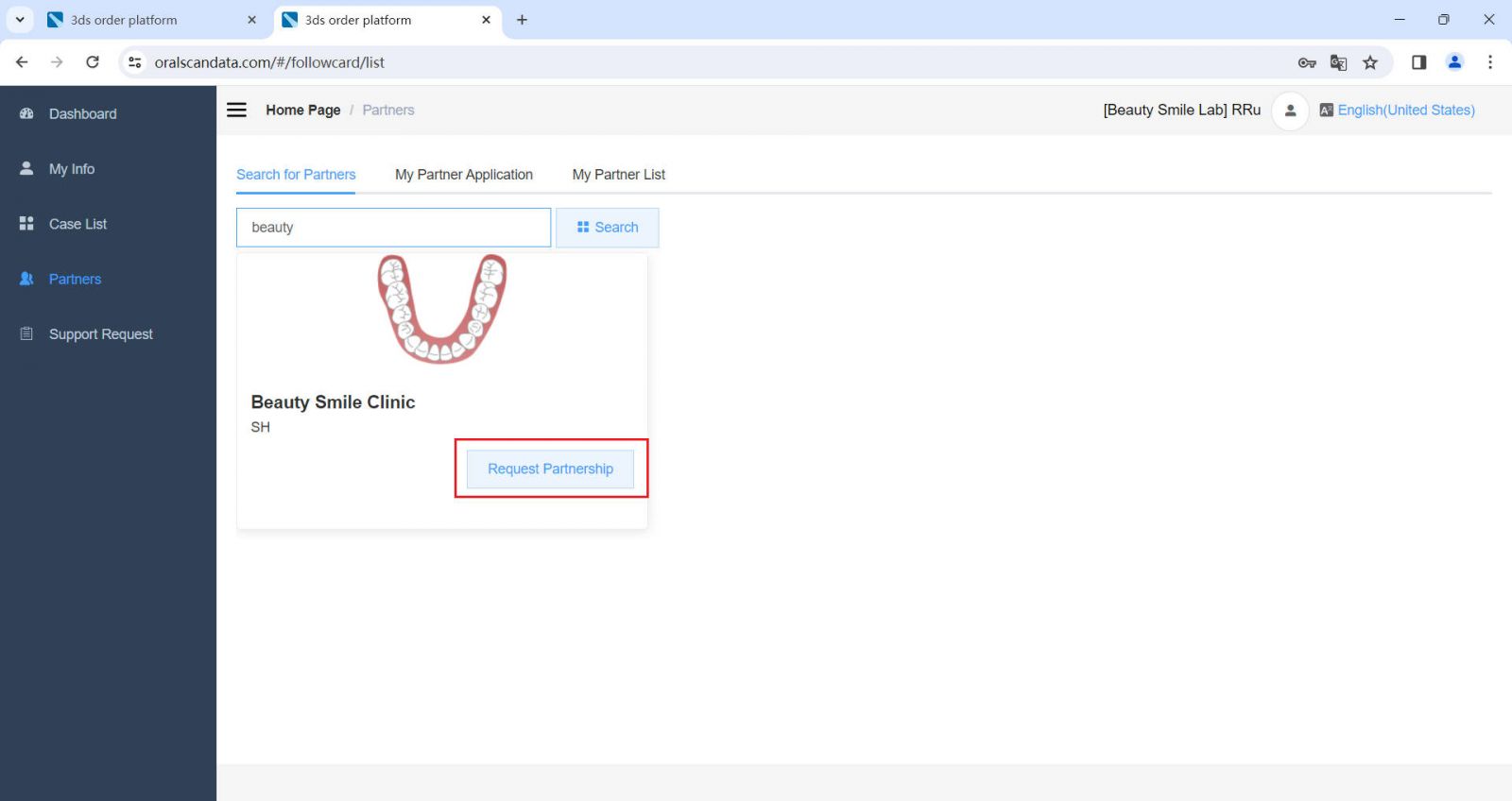Click the [Beauty Smile Lab] RRu account label

(x=1181, y=110)
